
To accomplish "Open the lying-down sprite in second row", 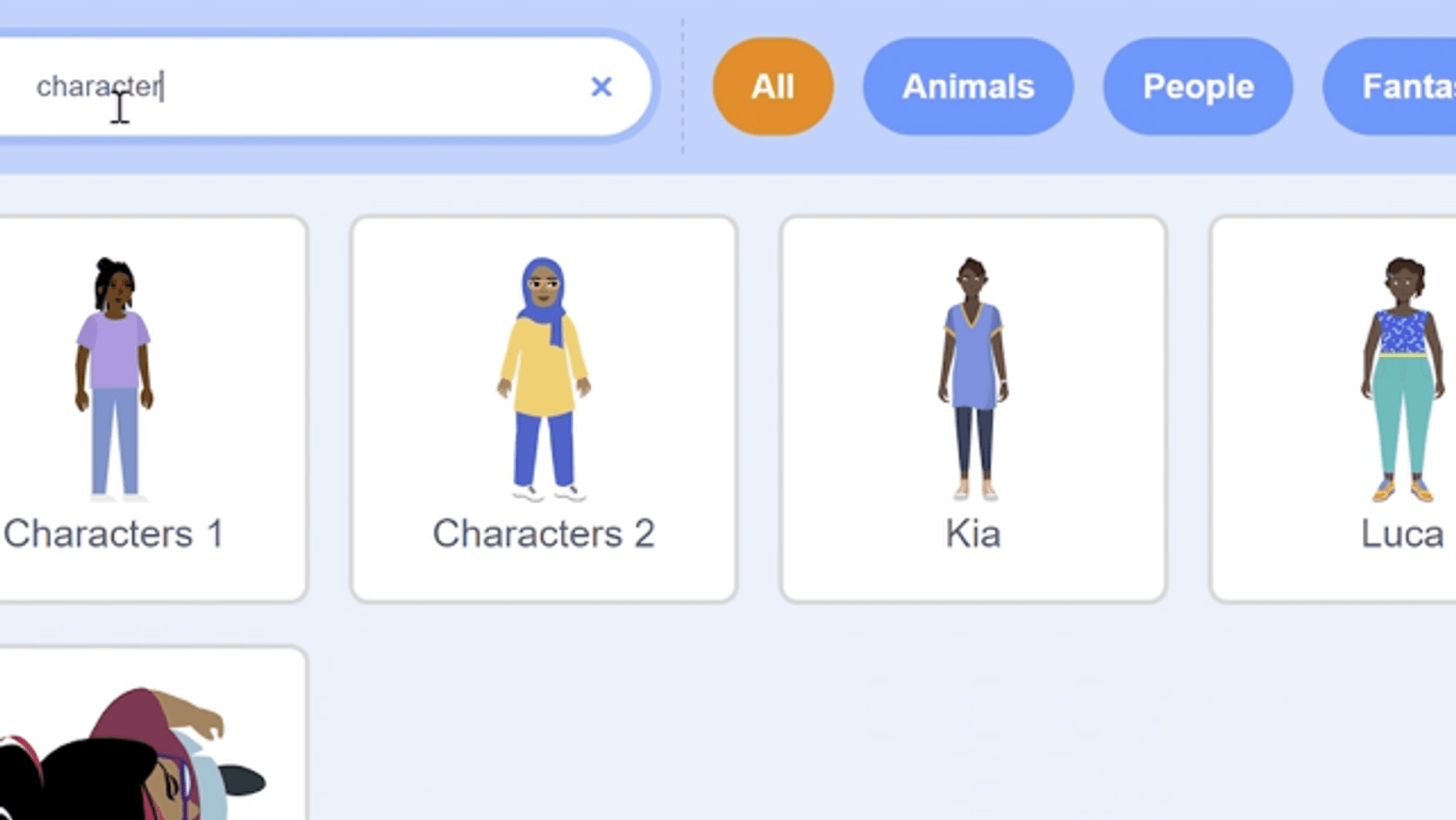I will (135, 754).
